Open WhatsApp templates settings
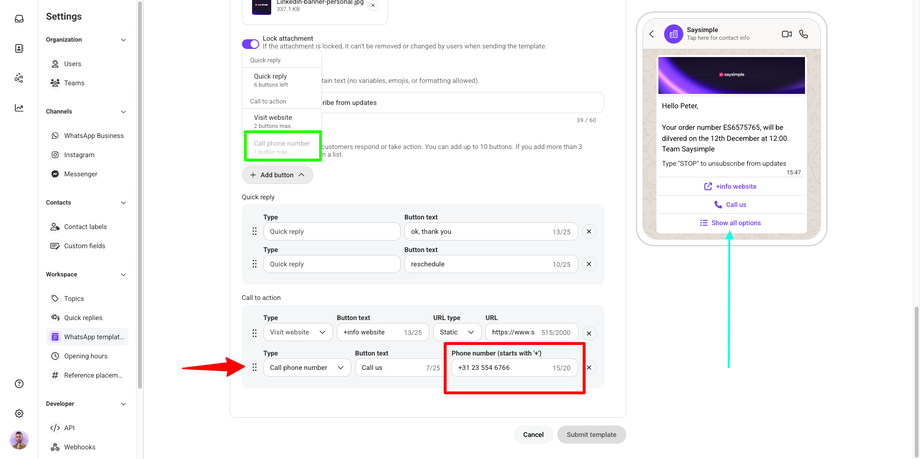920x459 pixels. 87,337
